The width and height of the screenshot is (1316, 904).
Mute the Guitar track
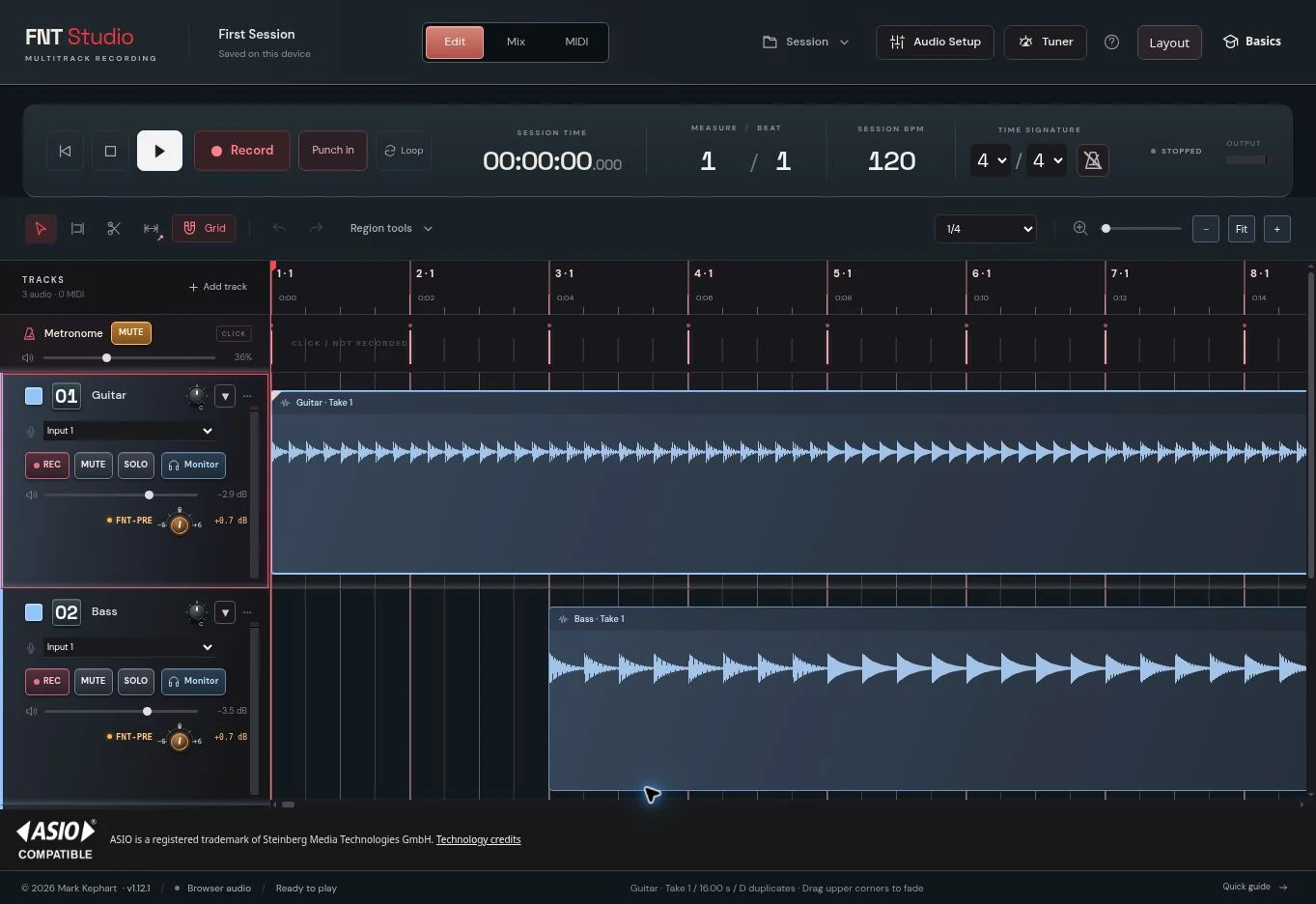(94, 465)
